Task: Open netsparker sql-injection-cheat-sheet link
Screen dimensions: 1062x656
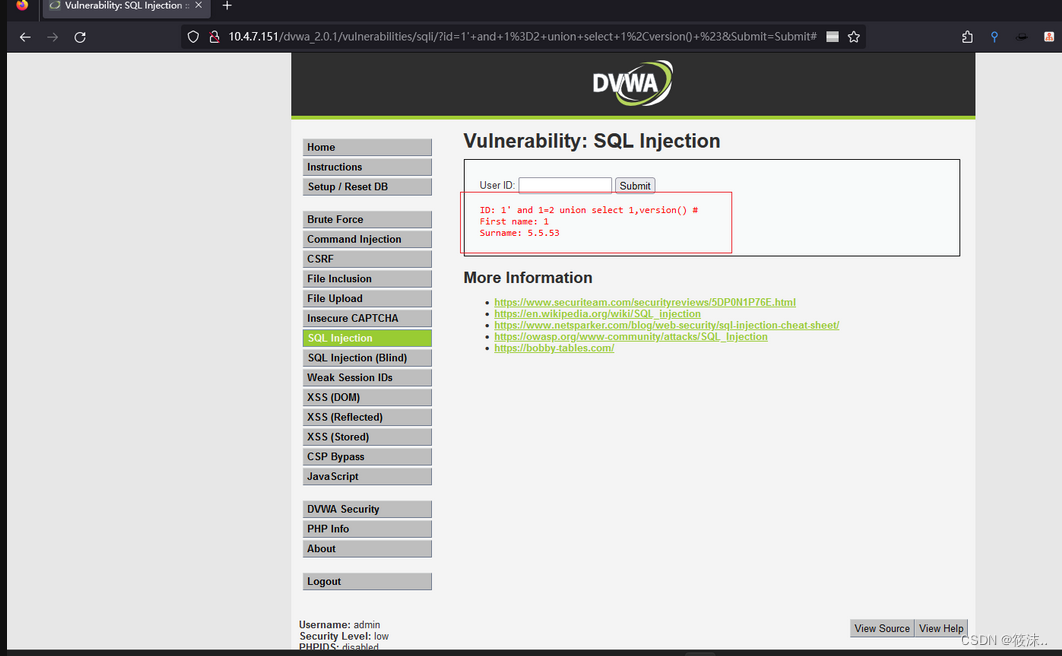Action: tap(666, 325)
